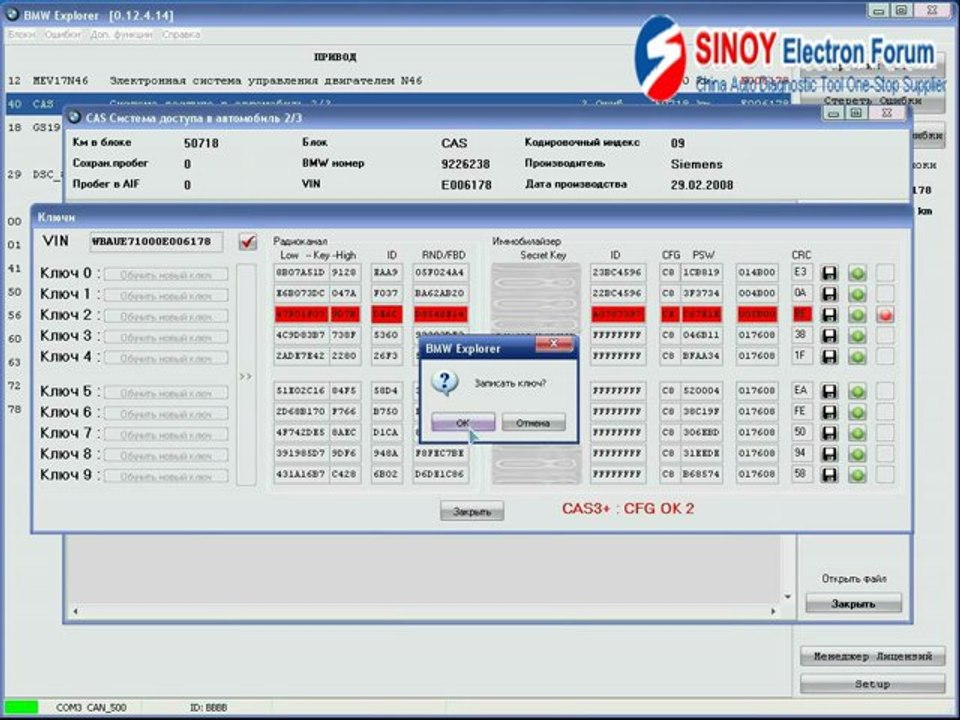
Task: Open the Ошибки menu
Action: coord(62,35)
